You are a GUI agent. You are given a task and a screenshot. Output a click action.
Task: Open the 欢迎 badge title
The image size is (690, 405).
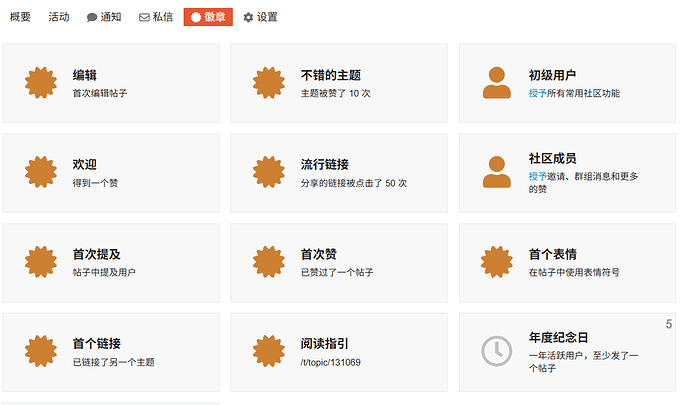click(84, 165)
